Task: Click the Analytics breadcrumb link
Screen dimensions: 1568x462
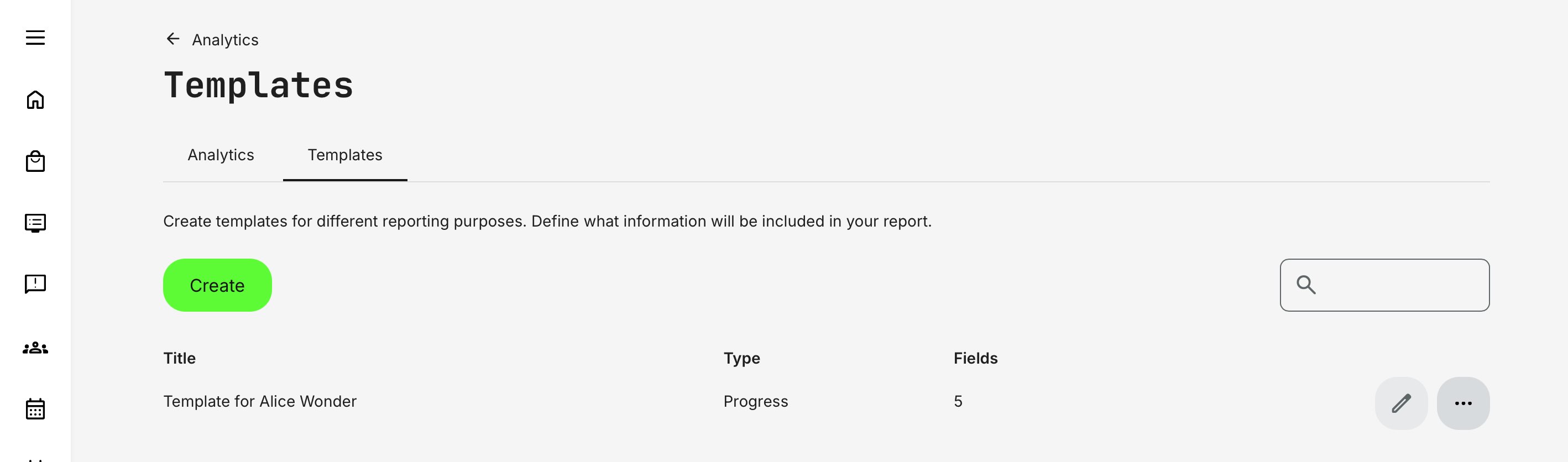Action: pos(224,39)
